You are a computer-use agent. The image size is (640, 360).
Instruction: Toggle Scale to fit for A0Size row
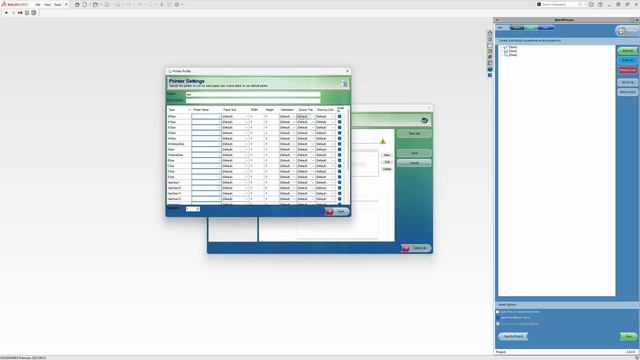(x=340, y=116)
